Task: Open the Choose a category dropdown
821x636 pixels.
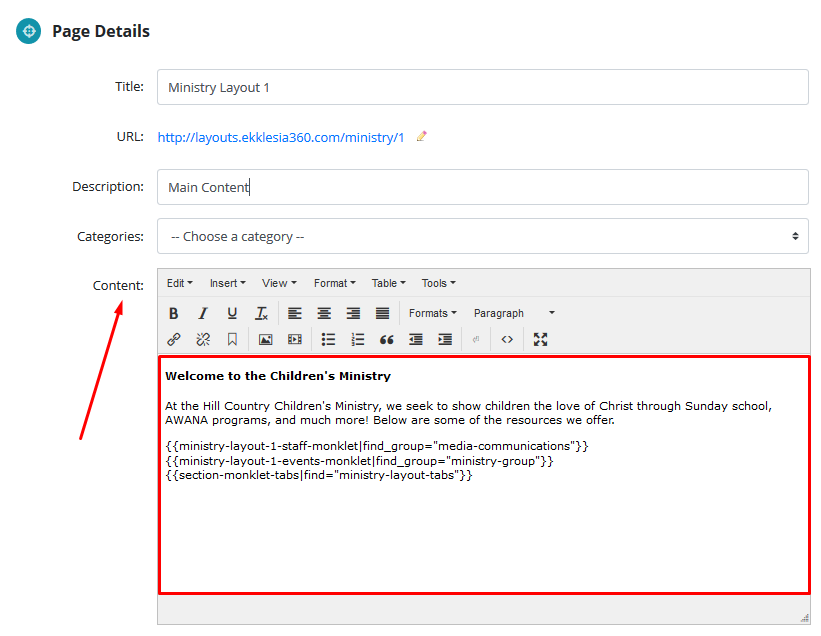Action: 483,236
